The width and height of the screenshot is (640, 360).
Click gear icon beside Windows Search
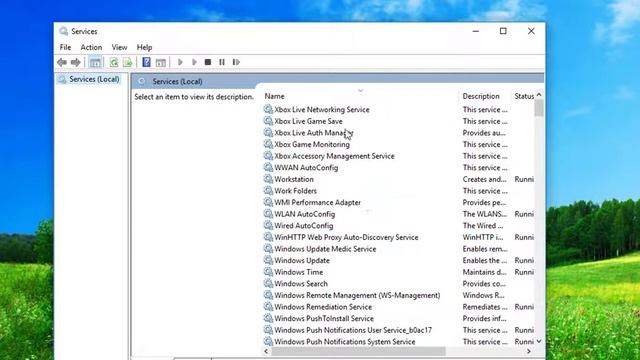[268, 283]
